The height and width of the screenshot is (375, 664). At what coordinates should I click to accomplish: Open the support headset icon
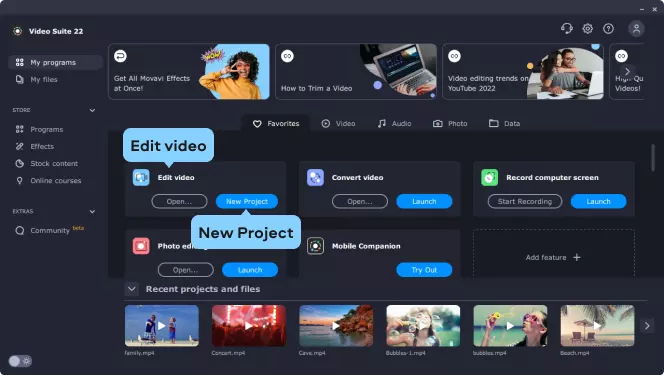pos(567,28)
